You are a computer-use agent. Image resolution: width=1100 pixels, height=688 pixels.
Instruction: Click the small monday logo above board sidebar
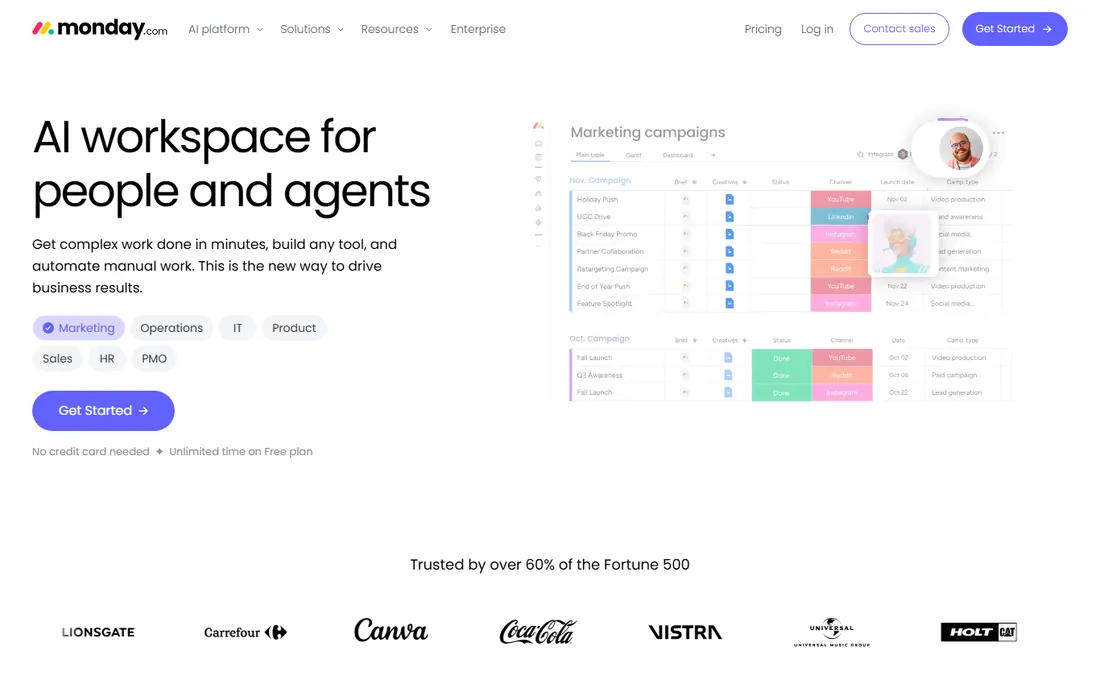538,126
